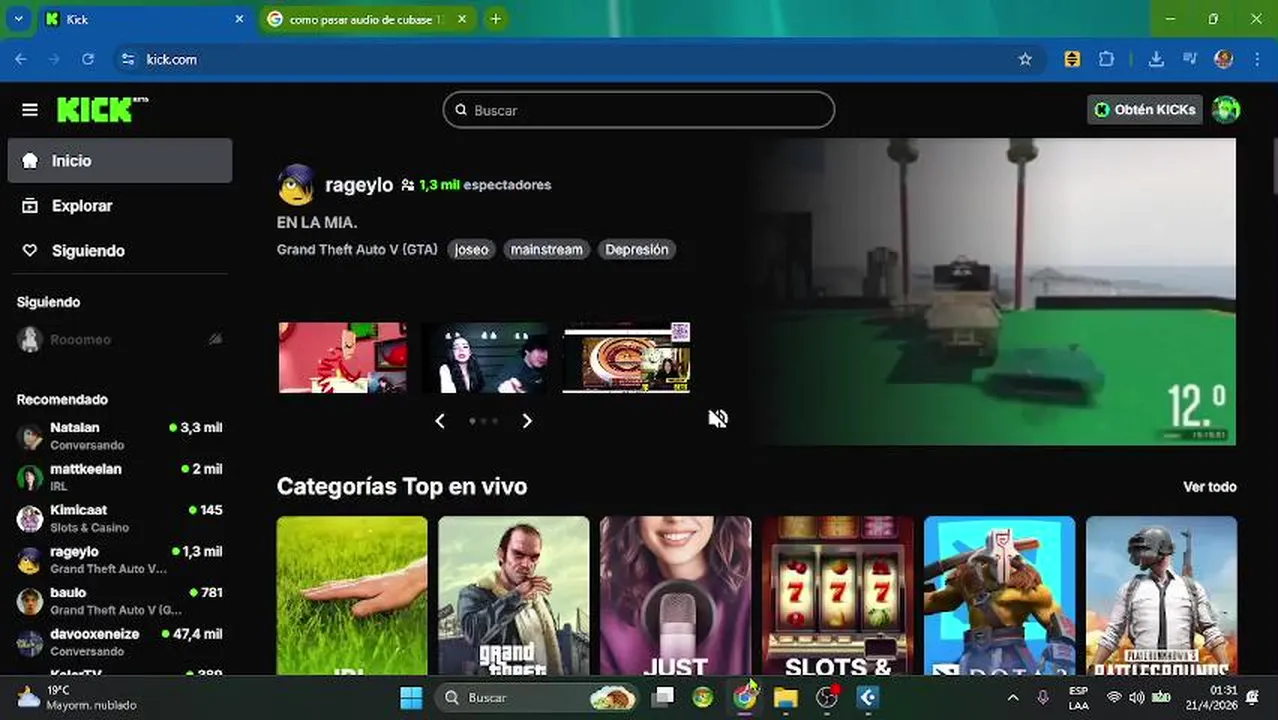Unmute the featured stream preview
1278x720 pixels.
[718, 418]
